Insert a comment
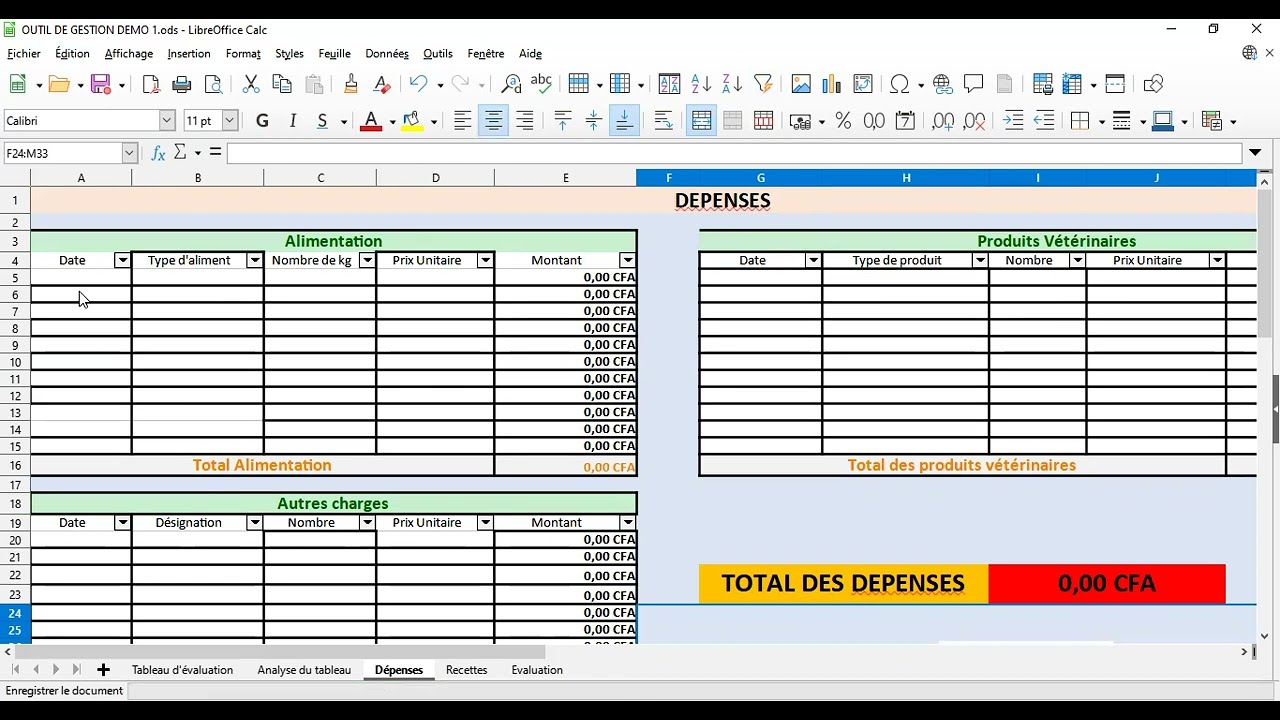This screenshot has width=1280, height=720. (973, 84)
